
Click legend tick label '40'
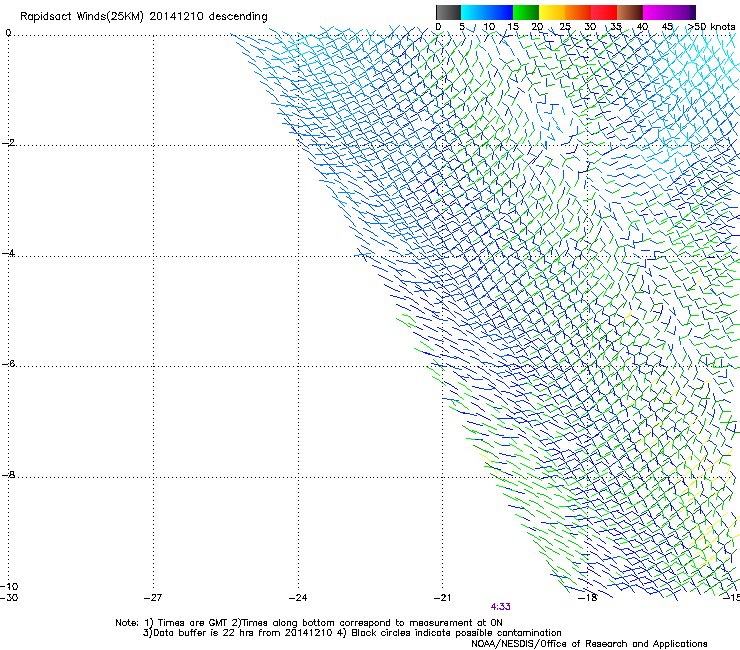(x=642, y=27)
